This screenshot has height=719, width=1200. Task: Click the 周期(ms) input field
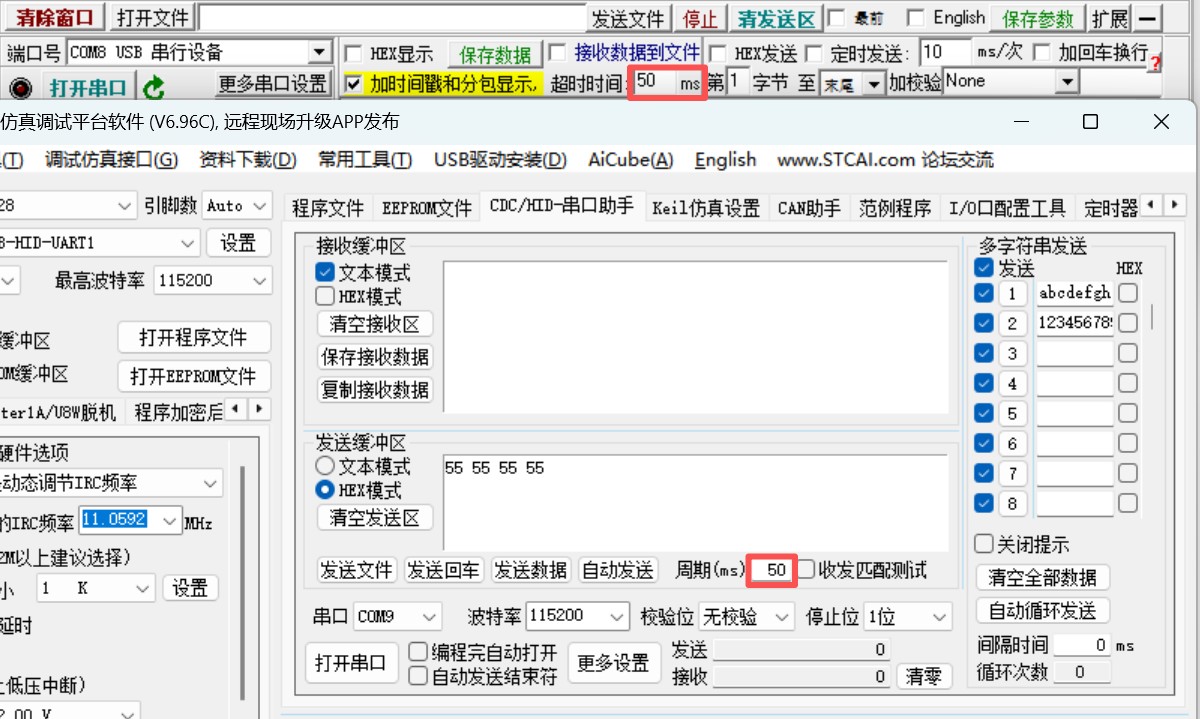click(x=772, y=571)
